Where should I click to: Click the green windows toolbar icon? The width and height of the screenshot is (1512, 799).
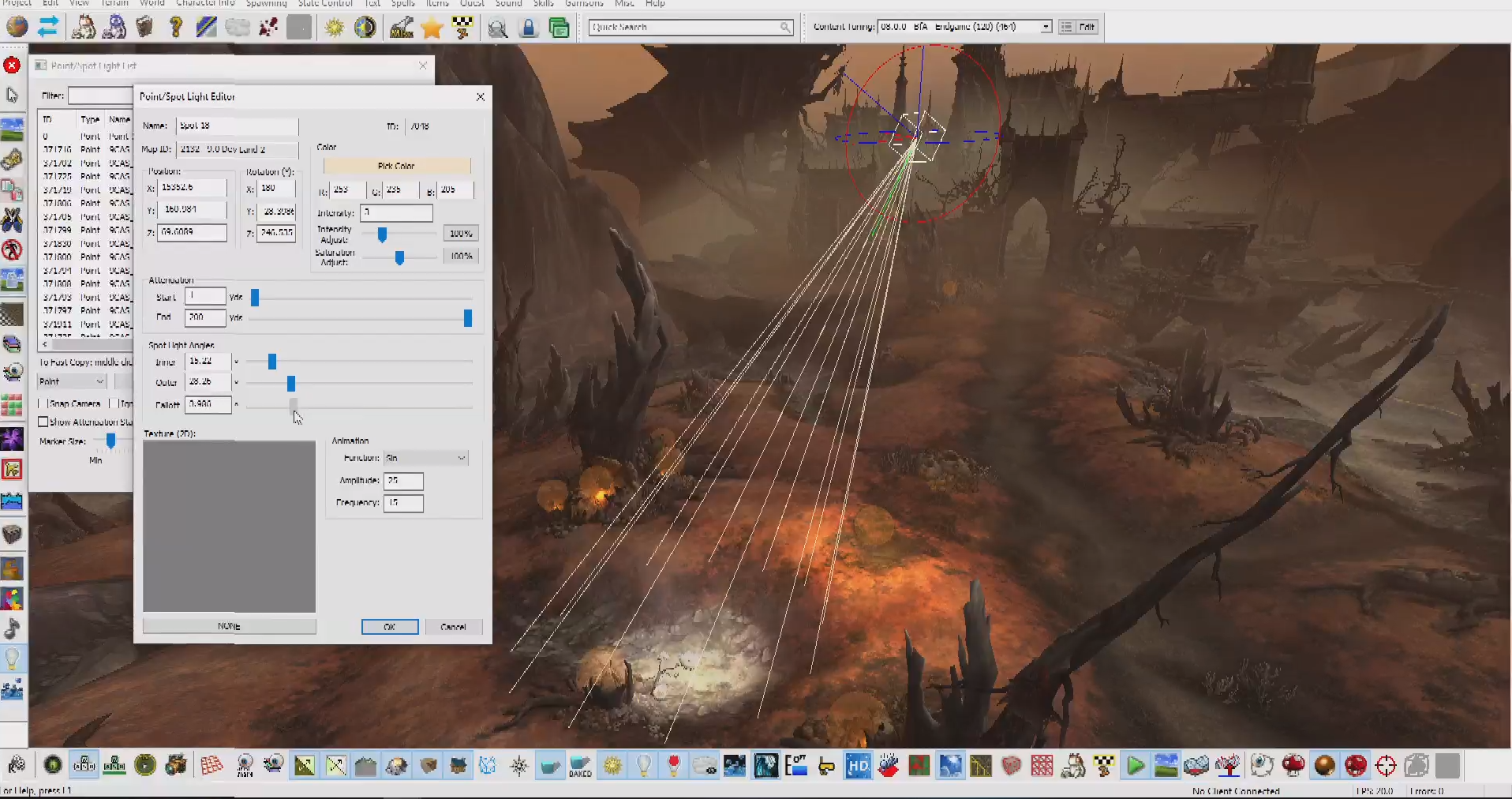tap(560, 28)
